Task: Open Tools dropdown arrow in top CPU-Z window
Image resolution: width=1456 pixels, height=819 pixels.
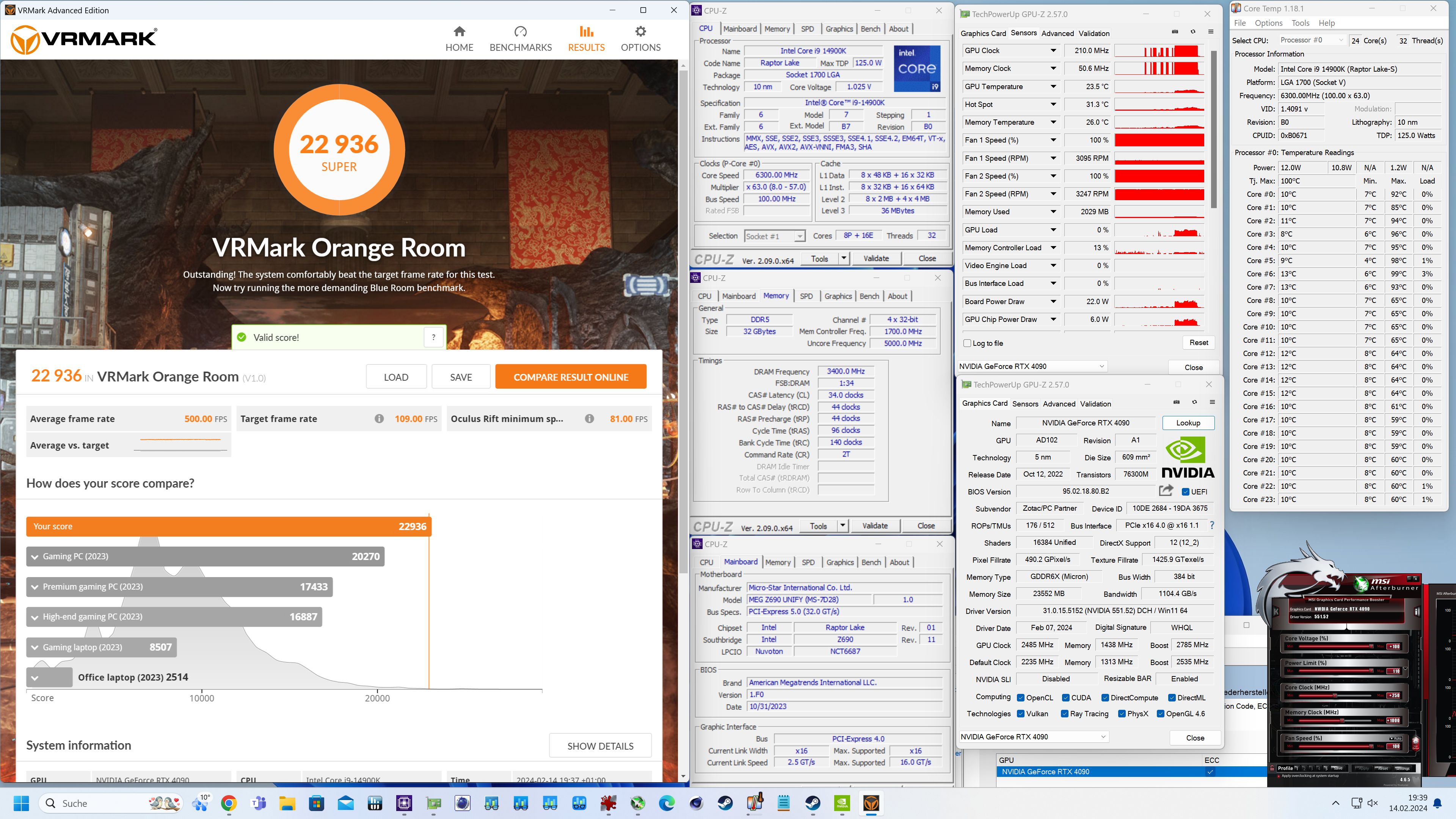Action: tap(843, 258)
